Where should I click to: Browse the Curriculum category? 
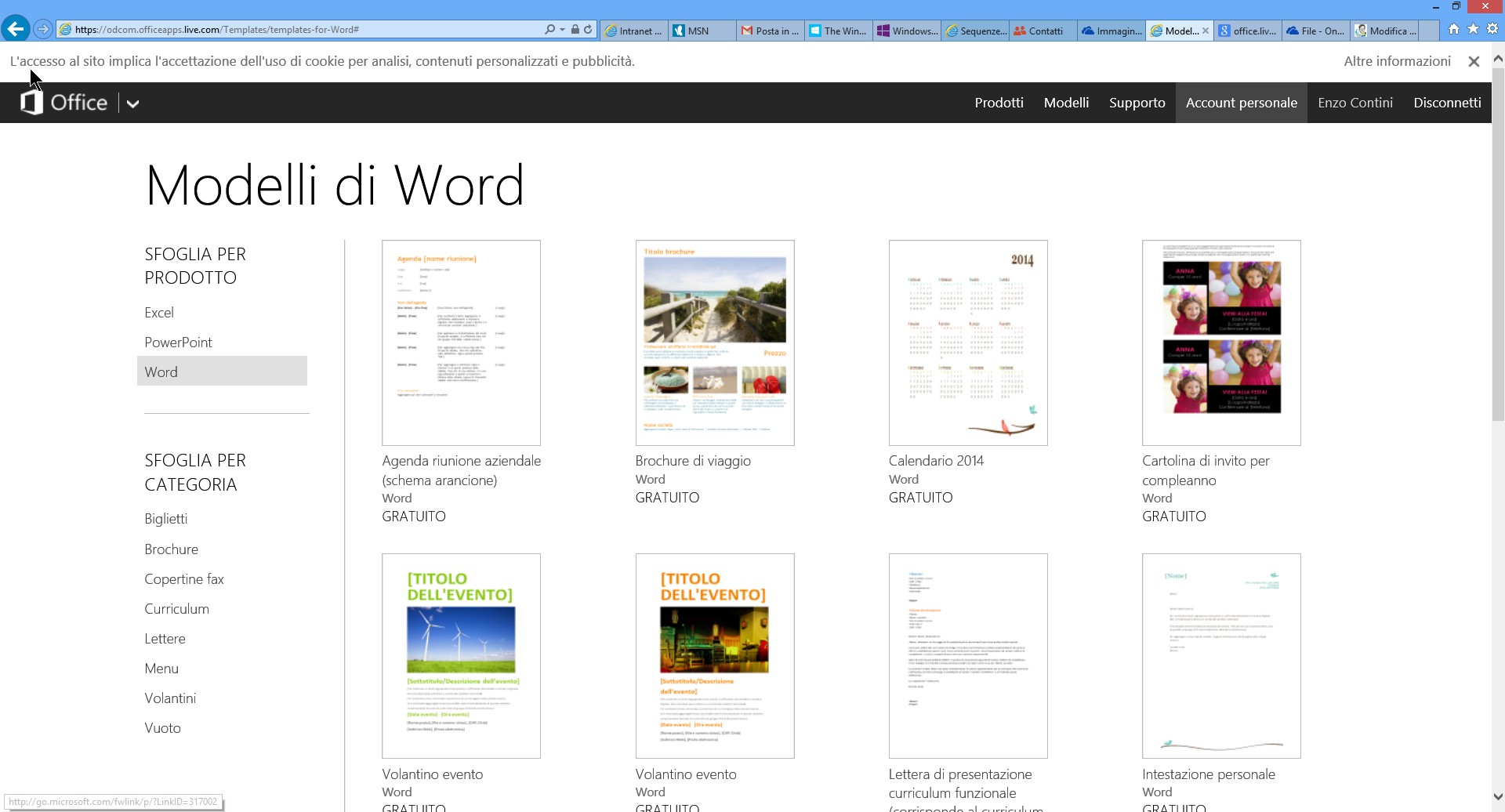coord(176,609)
